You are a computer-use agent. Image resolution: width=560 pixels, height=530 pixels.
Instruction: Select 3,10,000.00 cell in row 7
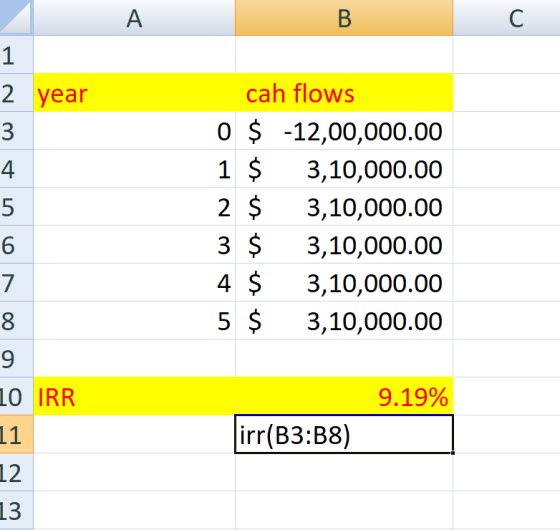pyautogui.click(x=344, y=282)
